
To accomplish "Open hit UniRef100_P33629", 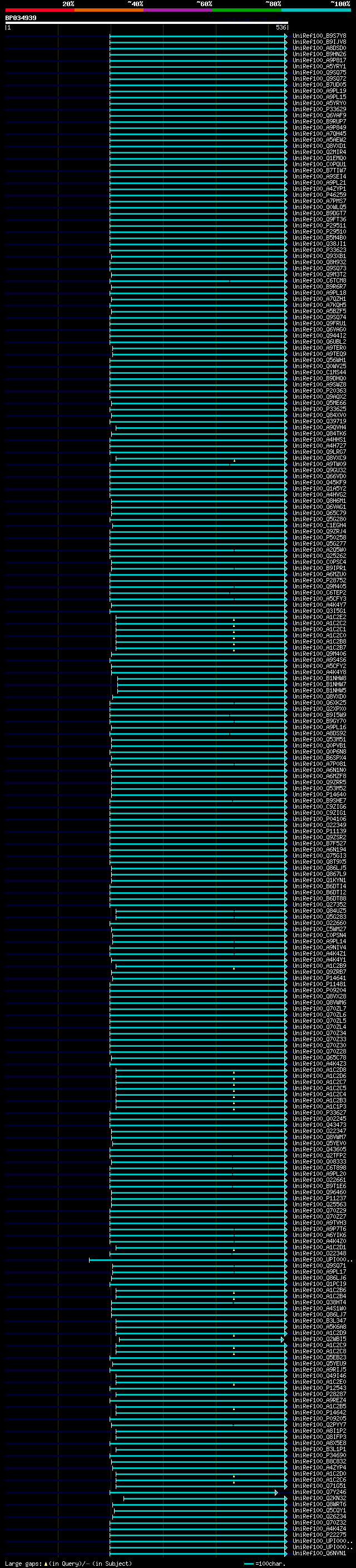I will (x=319, y=110).
